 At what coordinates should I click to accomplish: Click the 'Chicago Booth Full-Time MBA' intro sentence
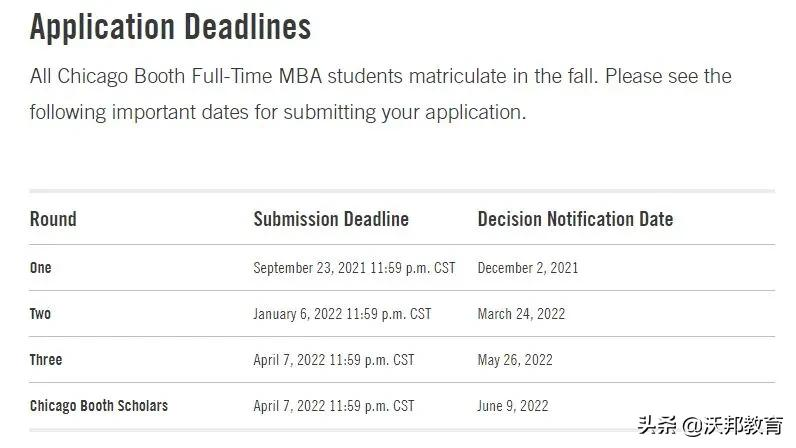[380, 76]
